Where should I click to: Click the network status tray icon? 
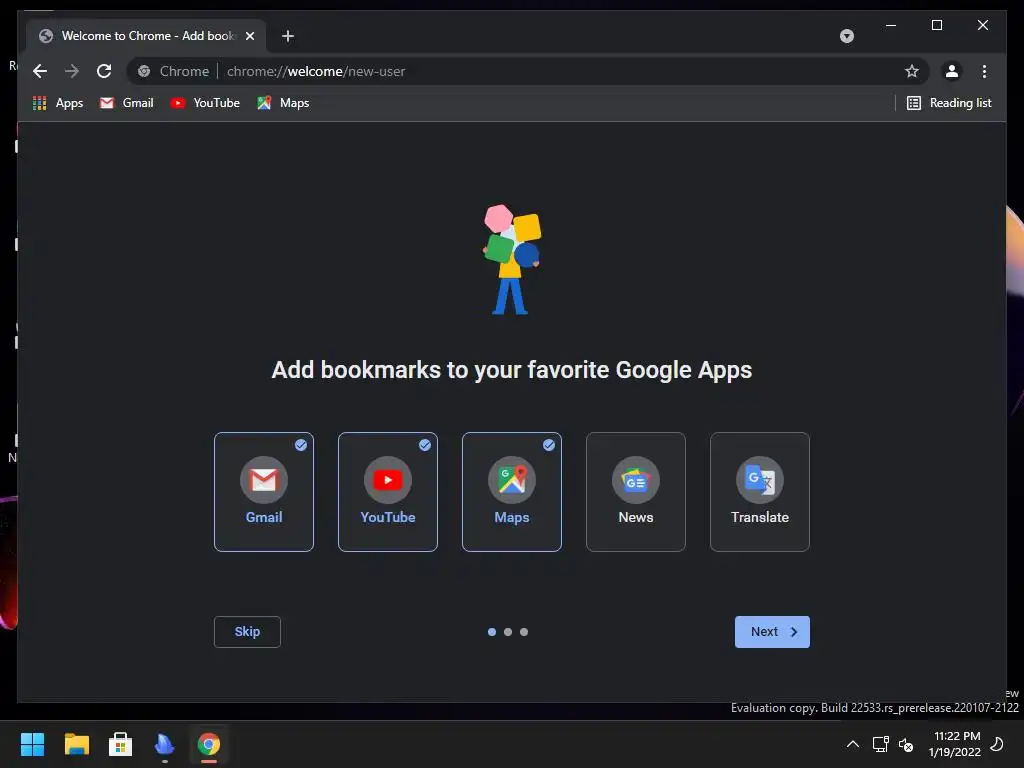[x=880, y=744]
